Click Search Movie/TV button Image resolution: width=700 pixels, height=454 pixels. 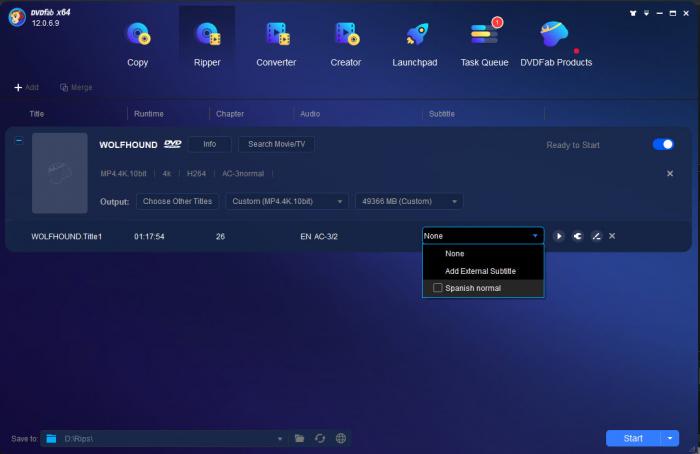coord(276,144)
